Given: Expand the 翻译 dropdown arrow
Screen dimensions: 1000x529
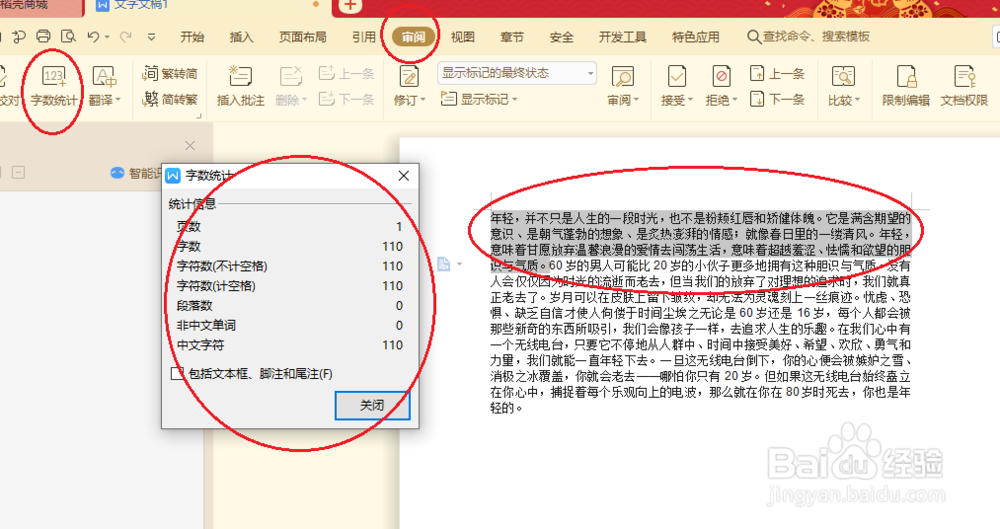Looking at the screenshot, I should click(119, 100).
